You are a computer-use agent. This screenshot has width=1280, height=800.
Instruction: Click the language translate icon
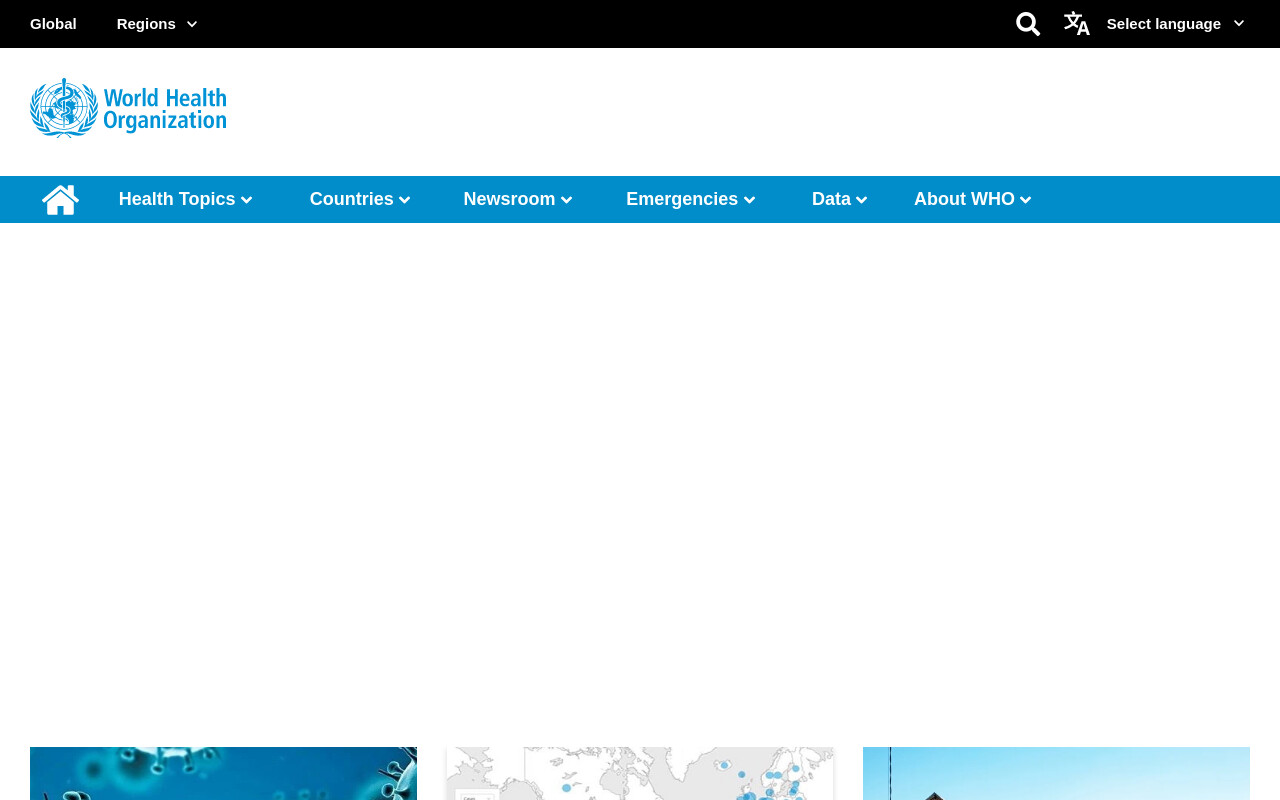click(1077, 24)
